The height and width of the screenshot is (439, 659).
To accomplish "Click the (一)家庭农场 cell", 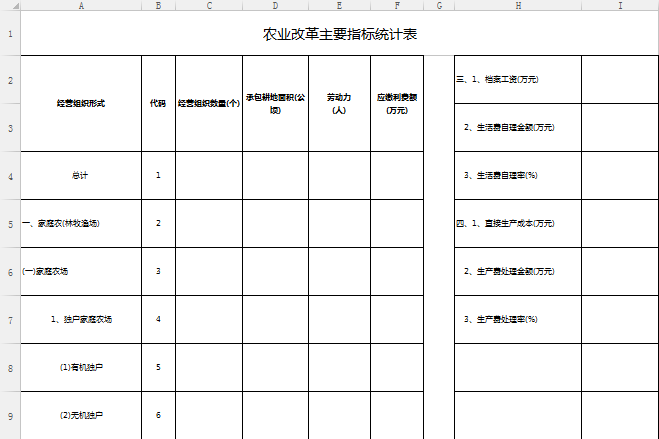I will [80, 271].
